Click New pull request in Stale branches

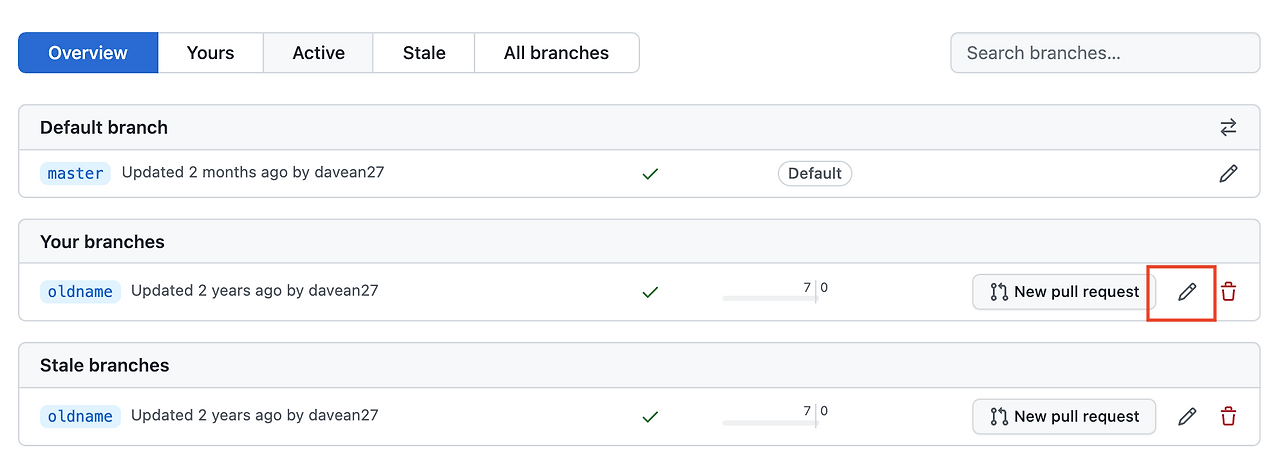click(x=1064, y=416)
